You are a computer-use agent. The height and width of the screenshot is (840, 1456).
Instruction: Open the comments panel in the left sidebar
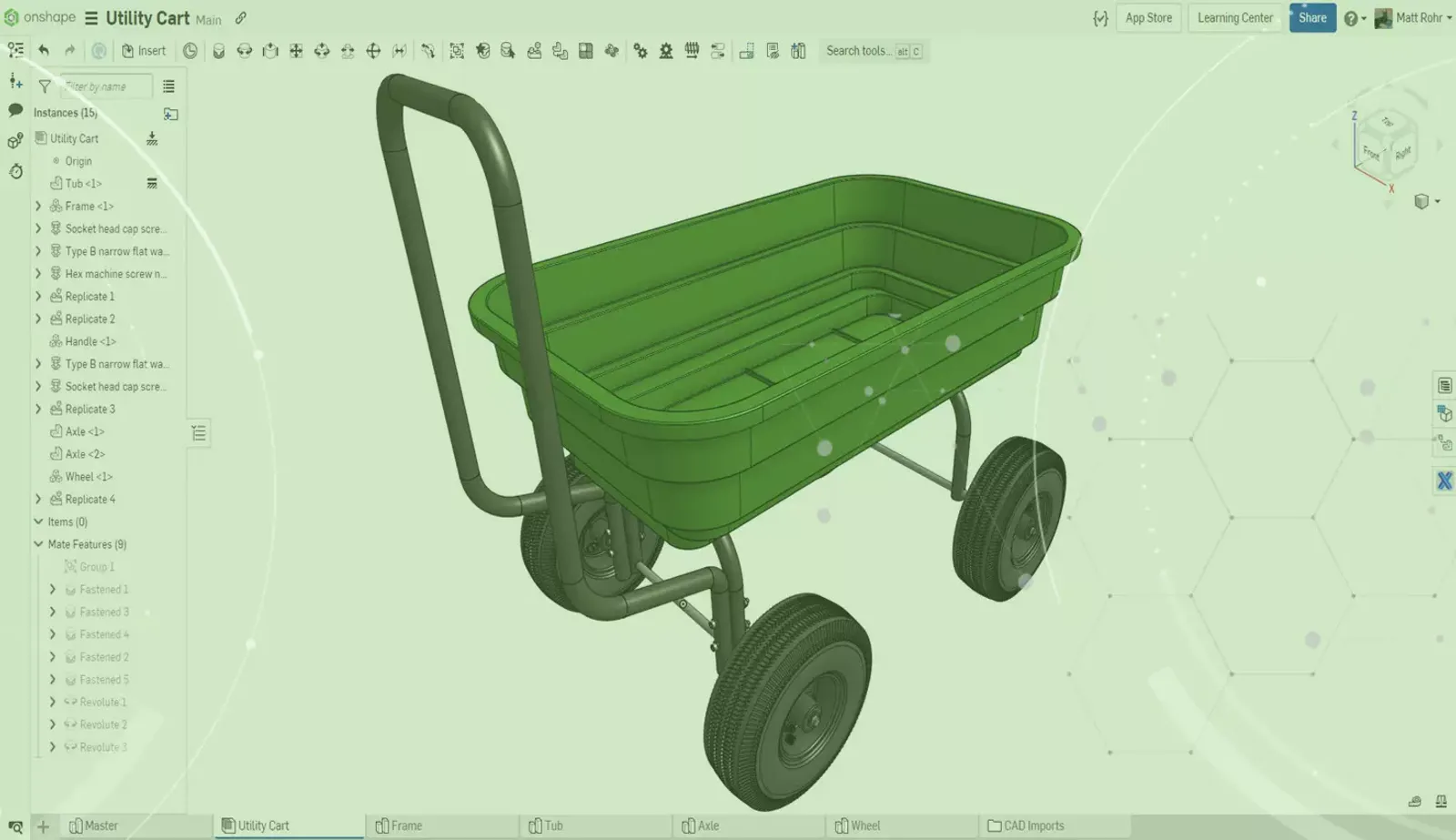tap(15, 112)
